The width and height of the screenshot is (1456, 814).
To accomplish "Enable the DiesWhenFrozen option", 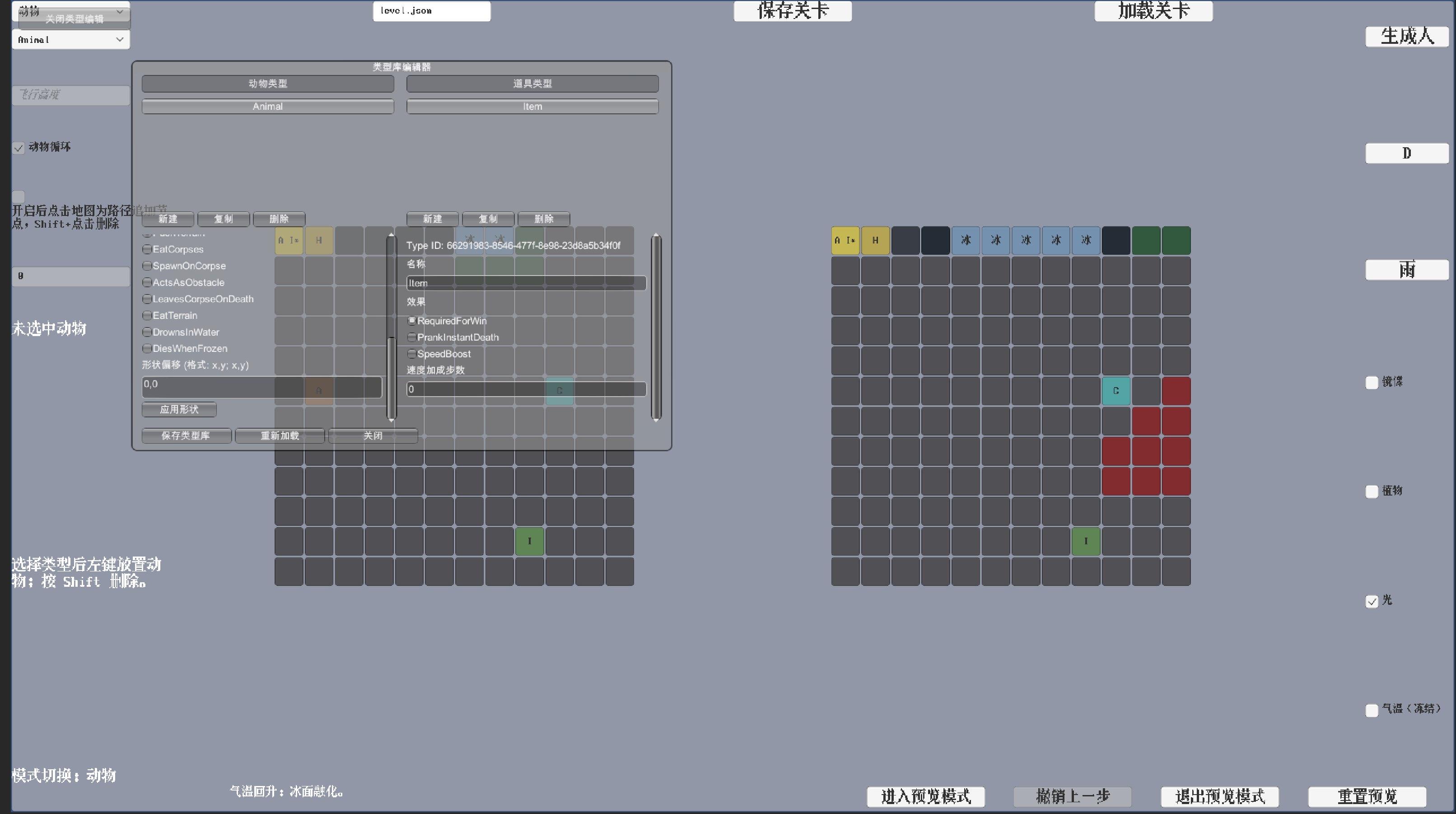I will 147,349.
